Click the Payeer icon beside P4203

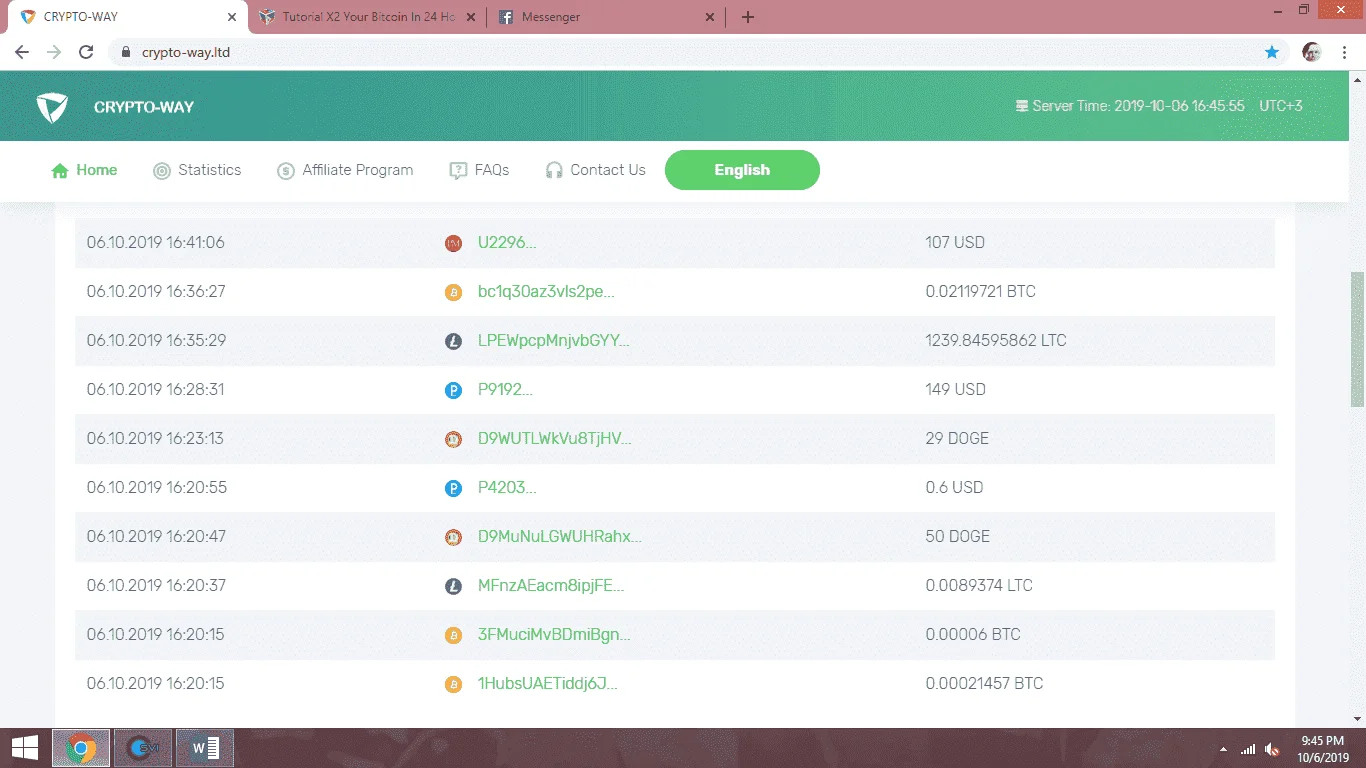coord(453,488)
